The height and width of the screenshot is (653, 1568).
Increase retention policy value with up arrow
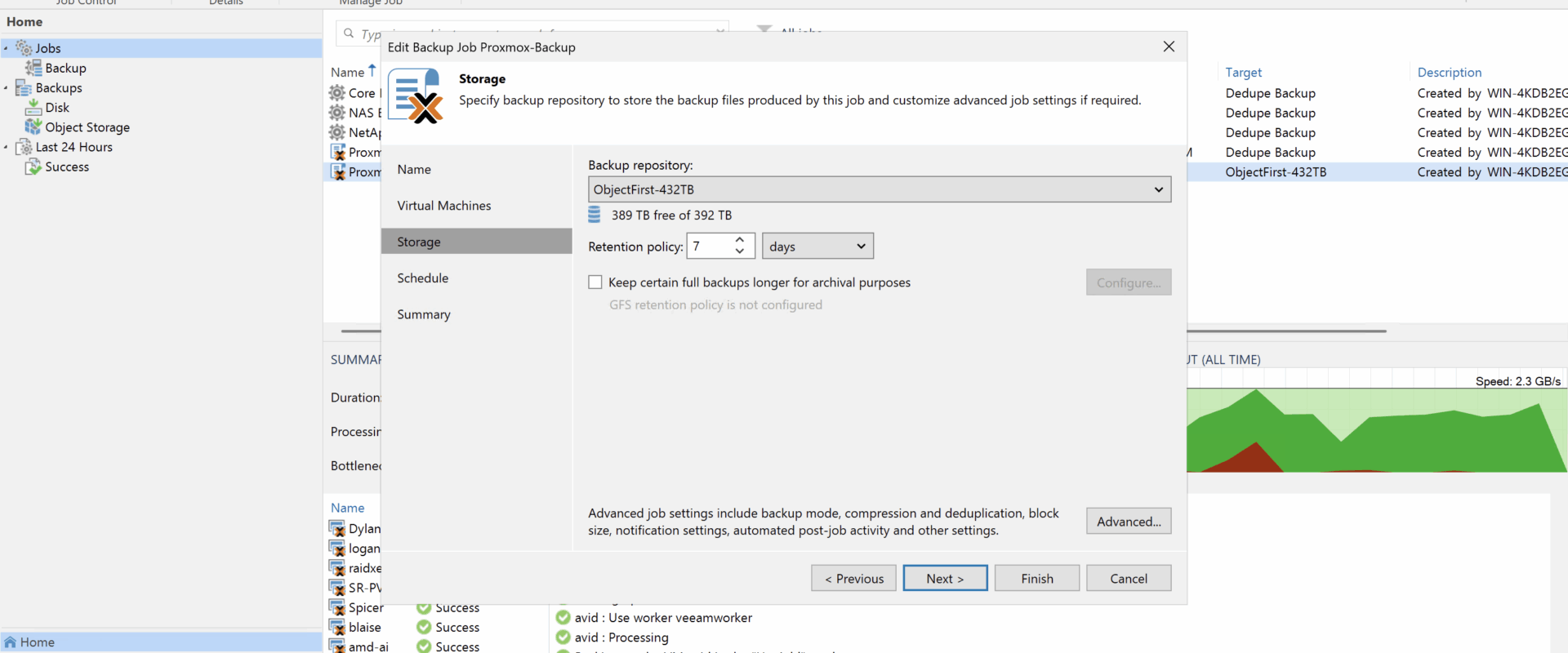coord(740,241)
